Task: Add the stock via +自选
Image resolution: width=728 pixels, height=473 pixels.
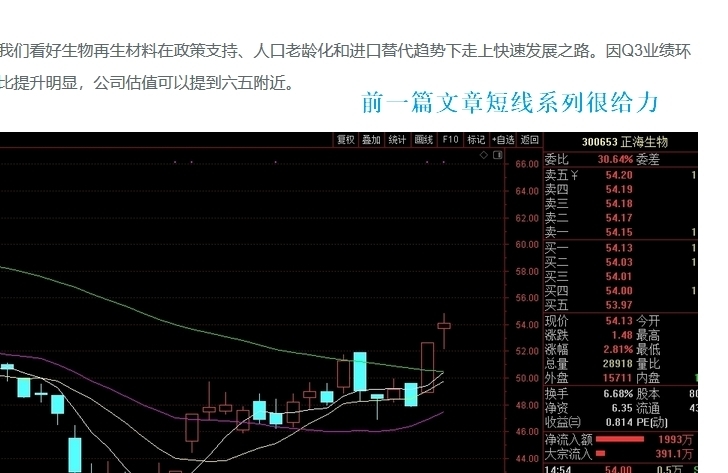Action: pos(502,140)
